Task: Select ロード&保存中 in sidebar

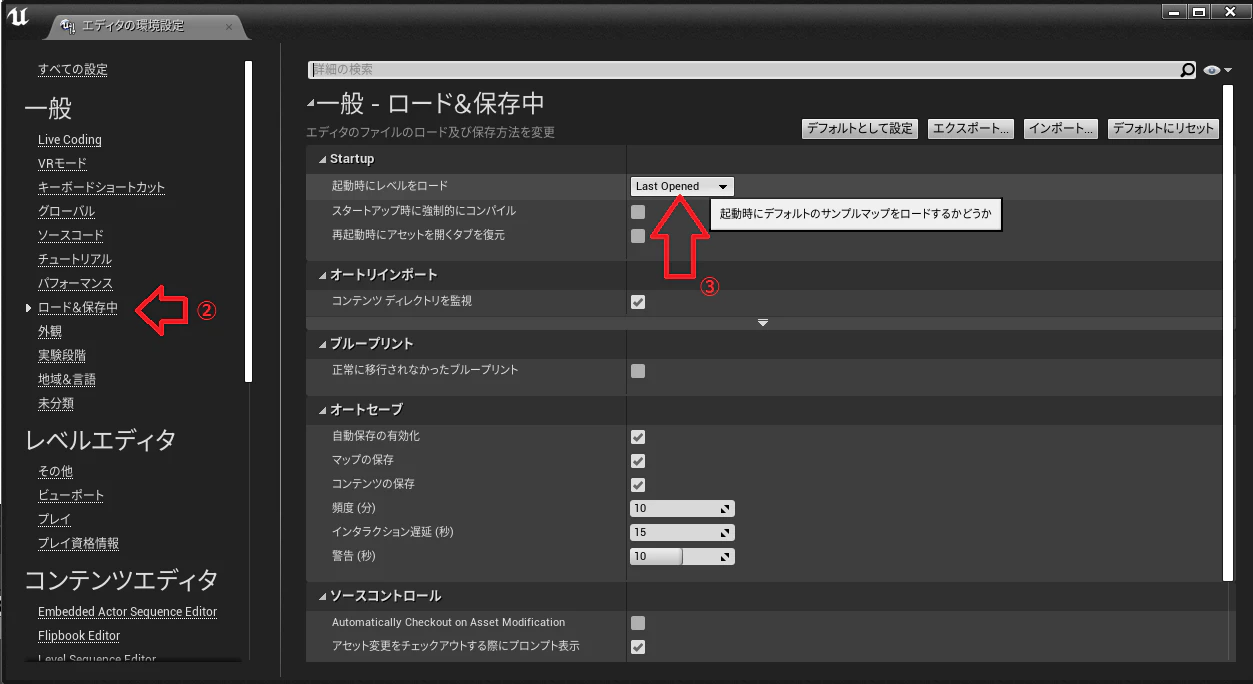Action: point(78,308)
